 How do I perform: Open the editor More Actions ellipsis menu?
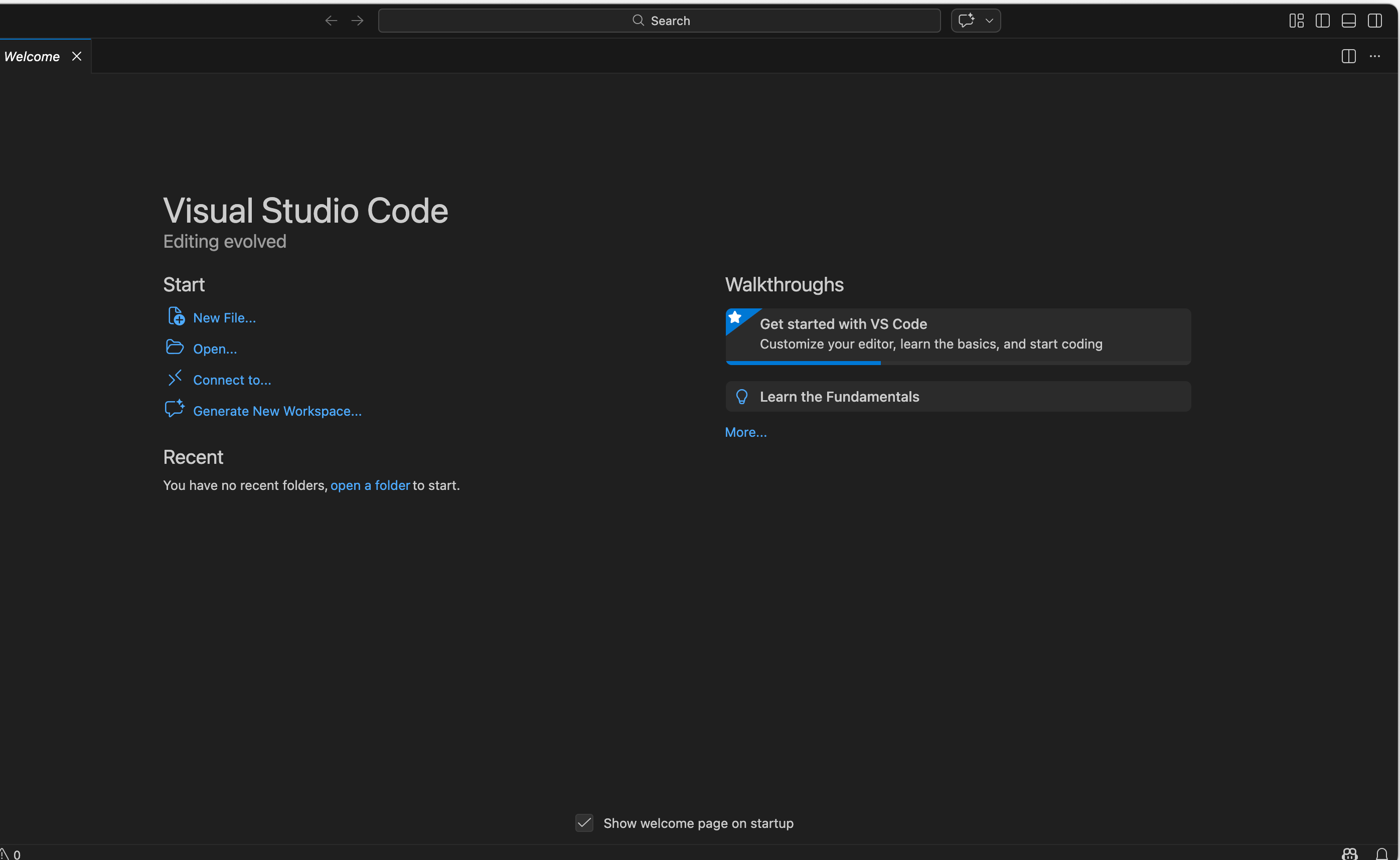click(1375, 56)
